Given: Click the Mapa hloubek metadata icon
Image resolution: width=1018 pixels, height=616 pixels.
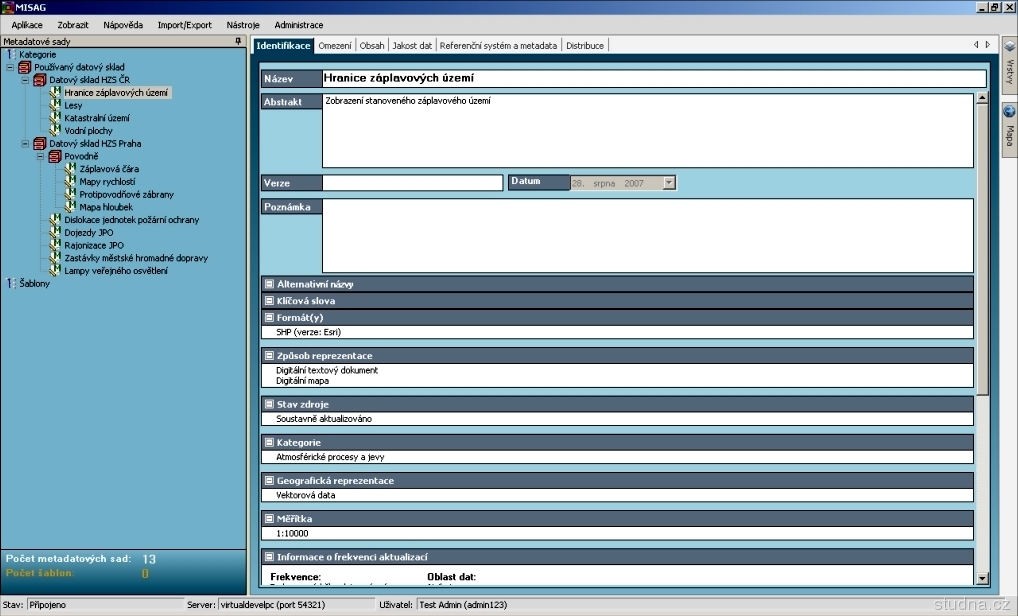Looking at the screenshot, I should coord(70,206).
